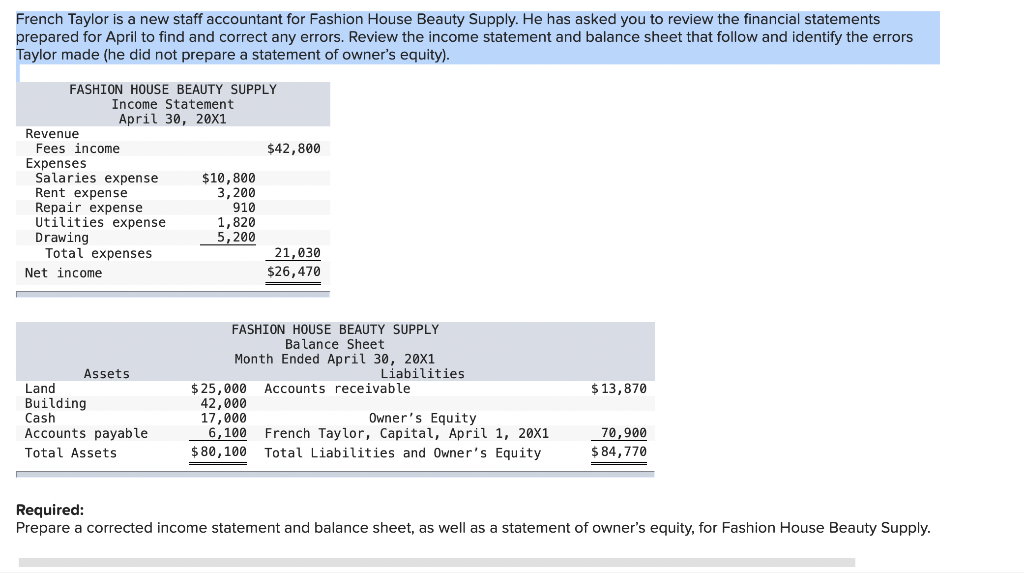Select the Total expenses label

(99, 253)
